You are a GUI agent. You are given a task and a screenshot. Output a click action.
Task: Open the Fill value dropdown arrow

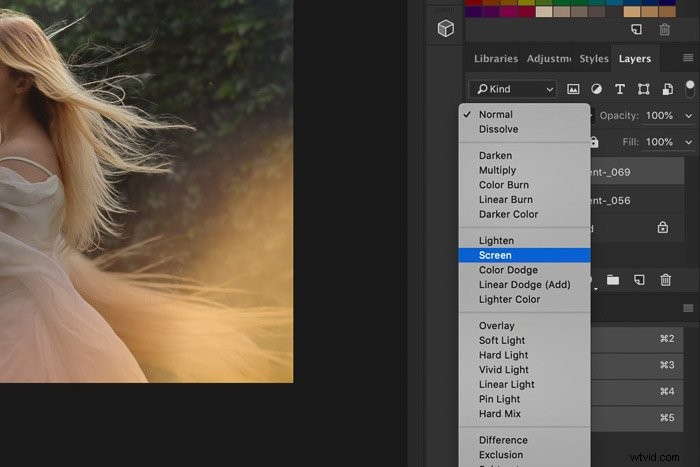point(688,142)
